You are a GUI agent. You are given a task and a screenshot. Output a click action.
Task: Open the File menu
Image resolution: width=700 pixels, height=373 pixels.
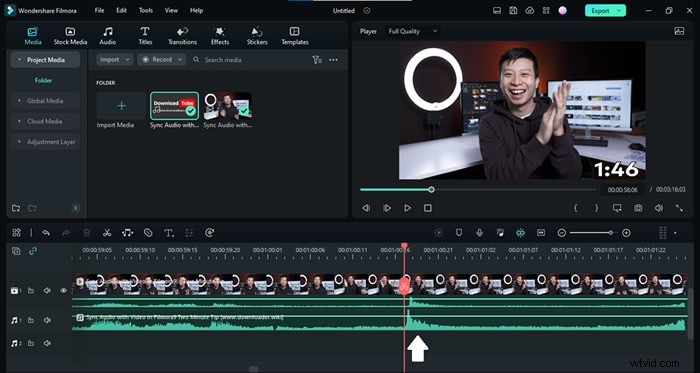click(x=99, y=10)
